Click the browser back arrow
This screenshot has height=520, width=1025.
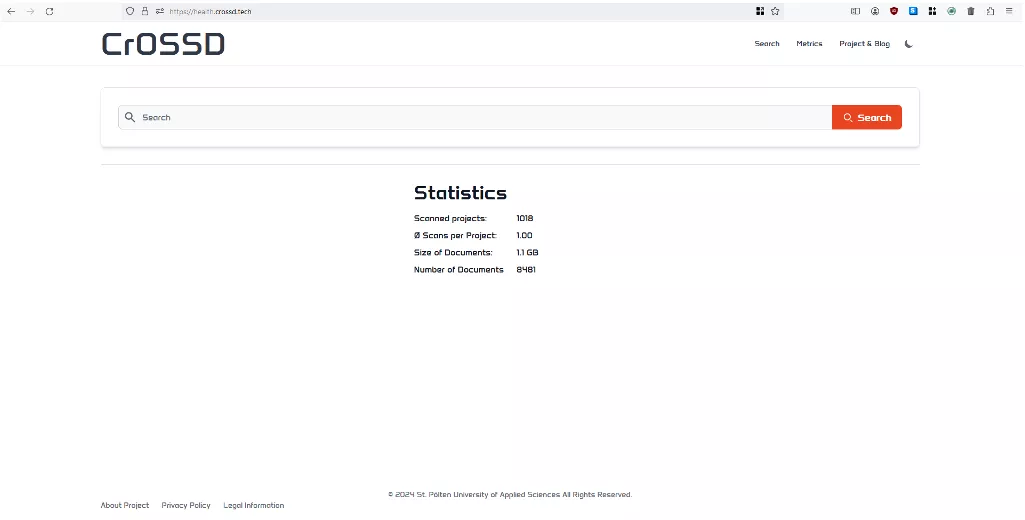[11, 11]
